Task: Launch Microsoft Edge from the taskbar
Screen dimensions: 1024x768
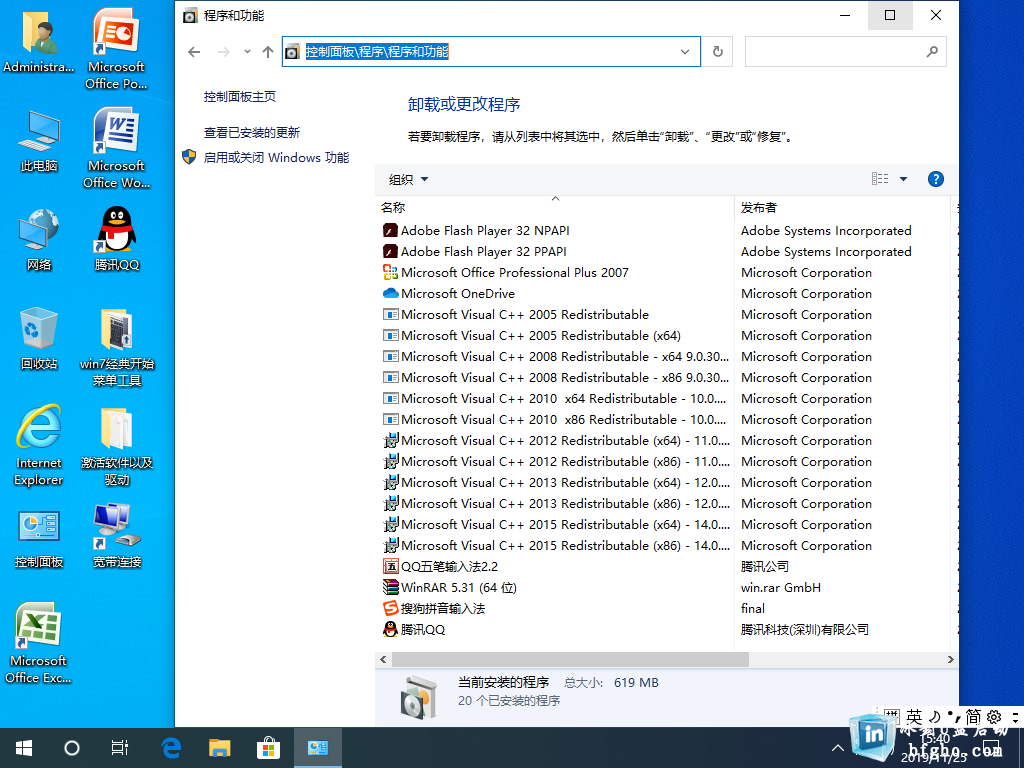Action: click(171, 748)
